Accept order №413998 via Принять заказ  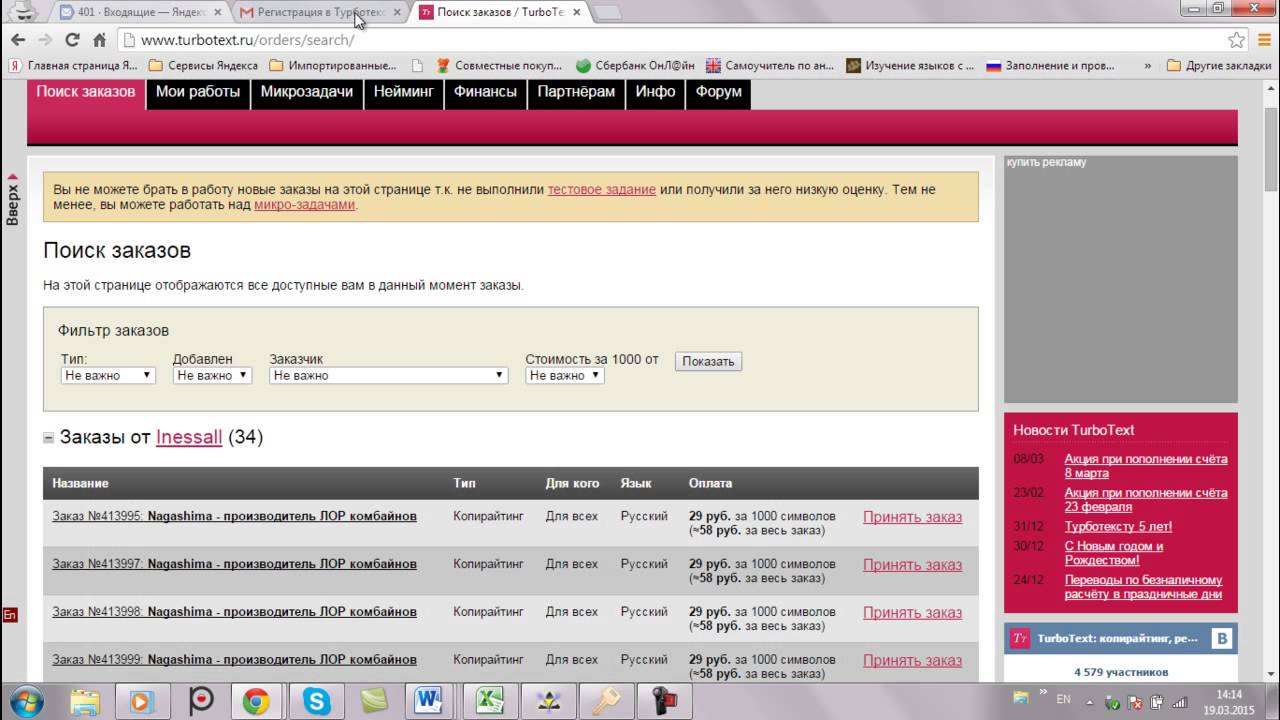tap(912, 613)
